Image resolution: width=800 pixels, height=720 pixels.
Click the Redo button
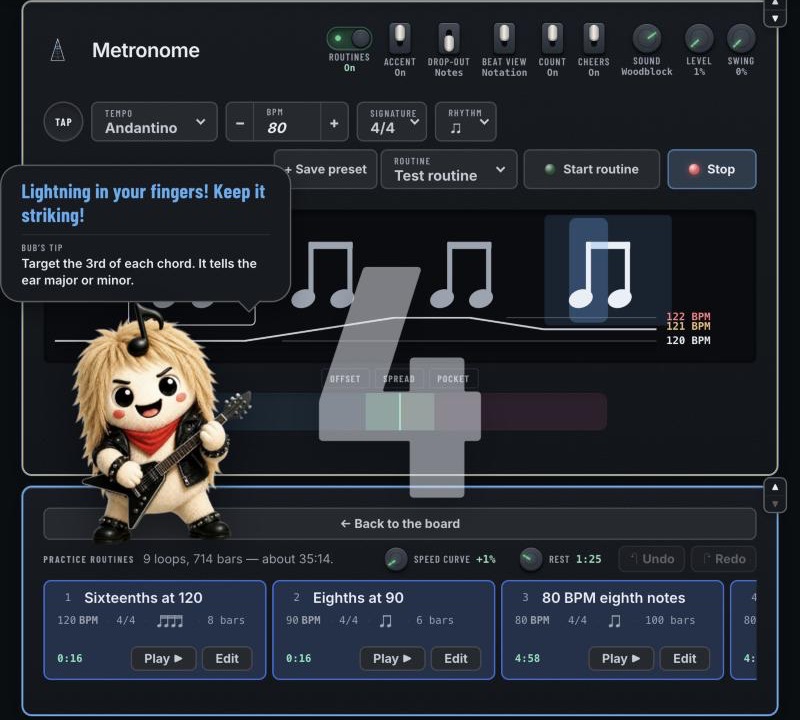pos(724,559)
